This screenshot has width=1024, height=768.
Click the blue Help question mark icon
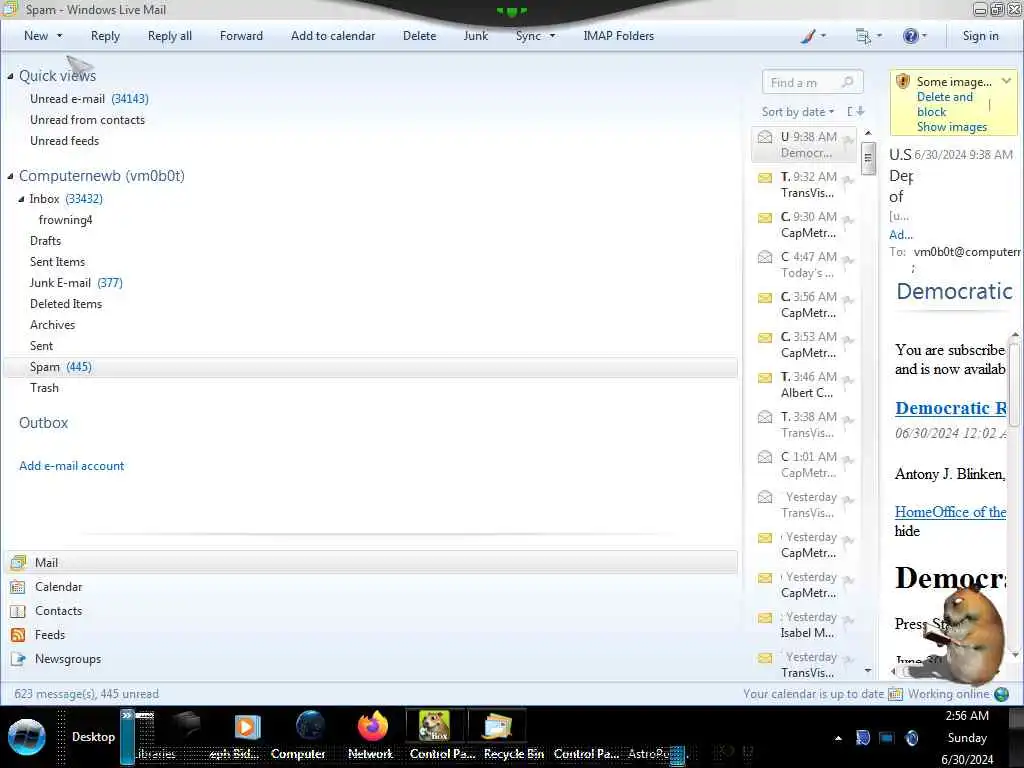910,36
